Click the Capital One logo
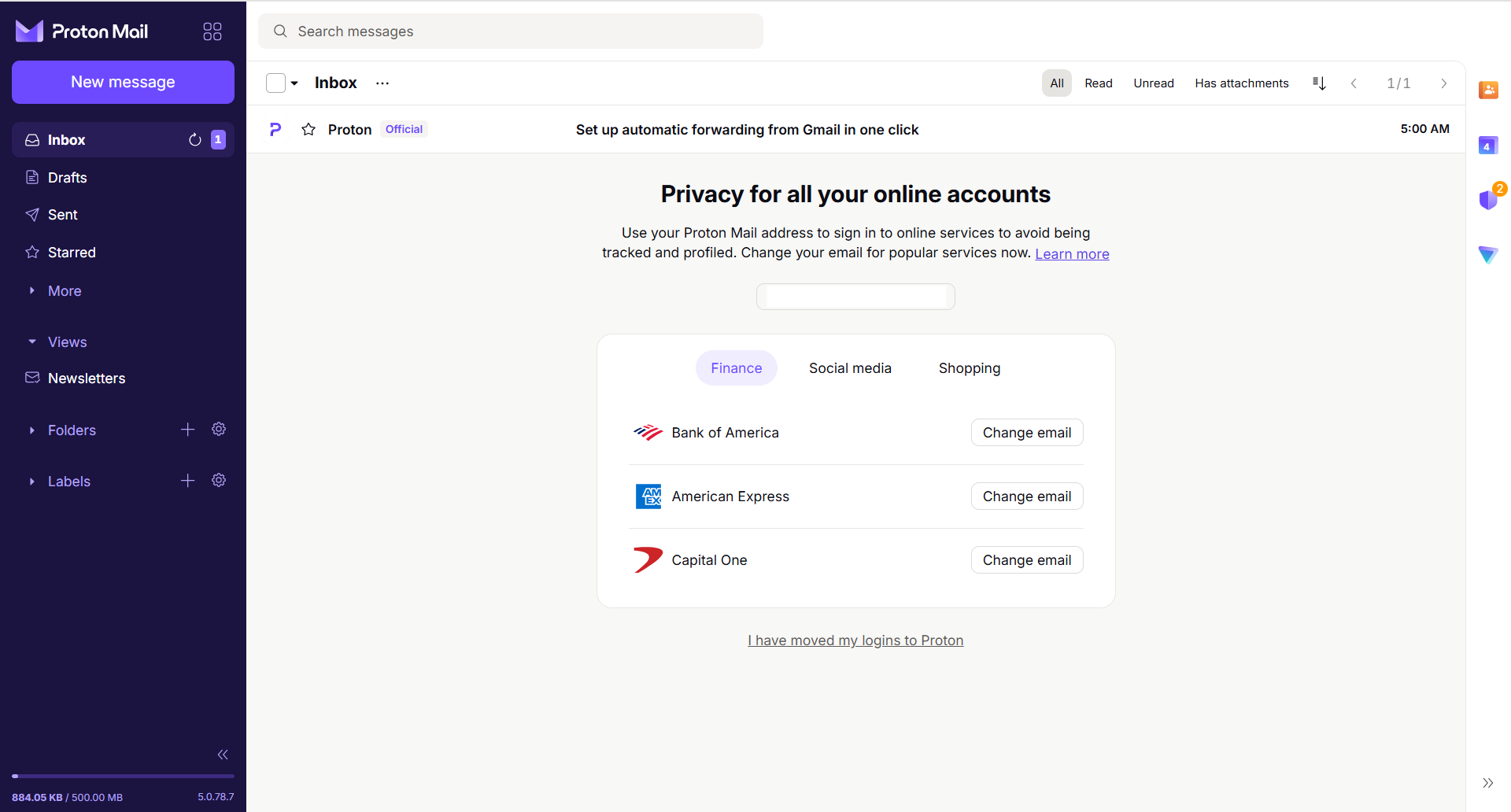This screenshot has height=812, width=1511. point(648,560)
